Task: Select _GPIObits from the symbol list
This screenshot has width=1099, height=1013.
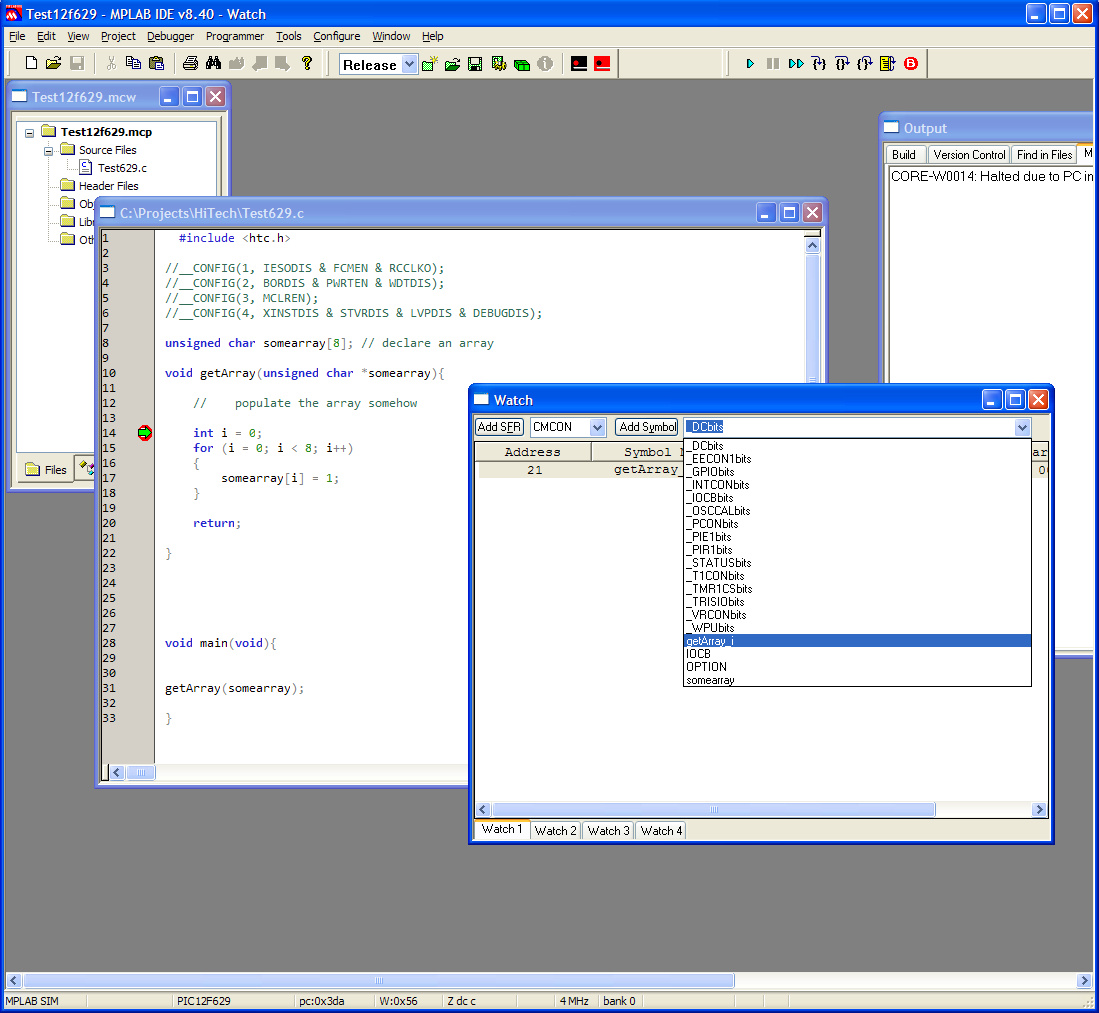Action: 857,472
